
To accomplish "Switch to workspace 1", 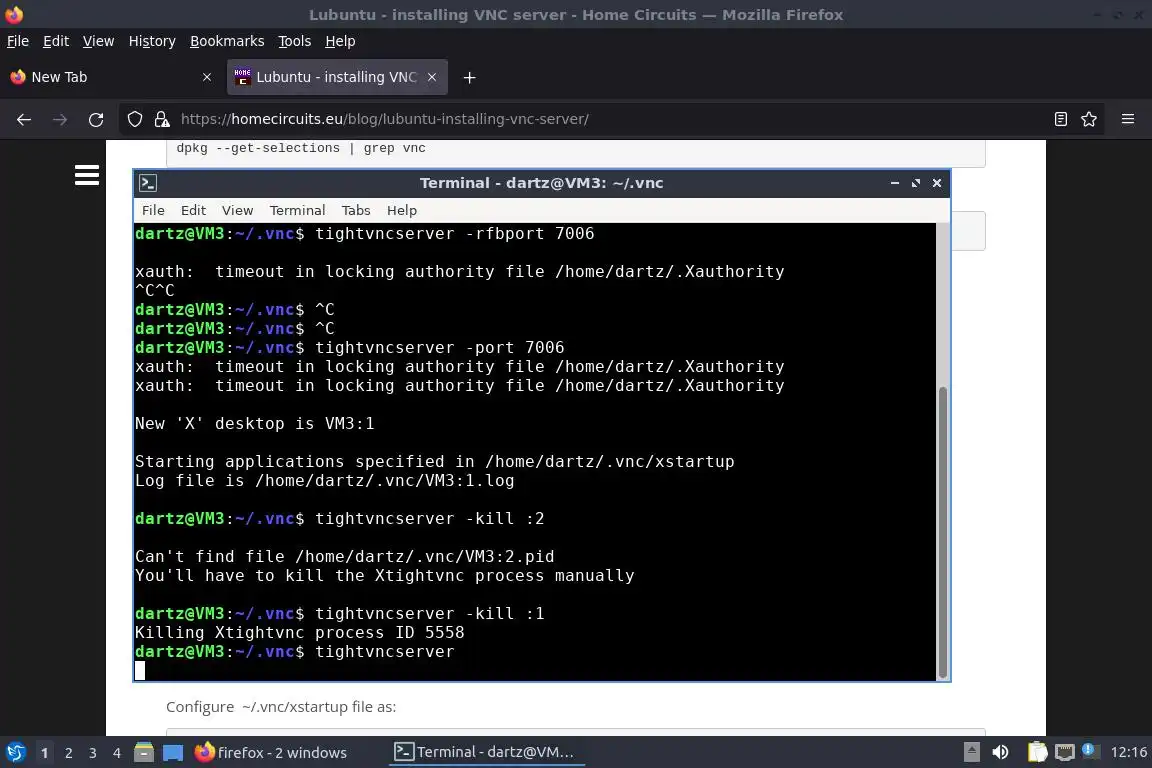I will (x=44, y=753).
